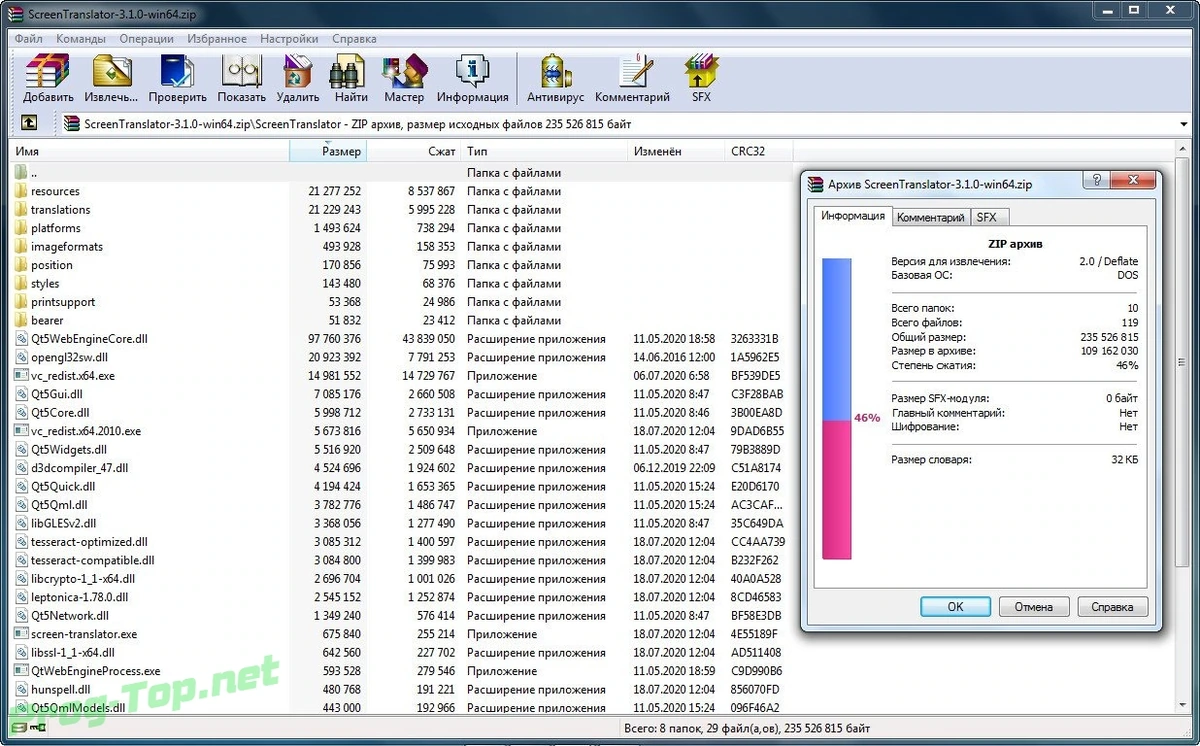
Task: Select the position folder row
Action: point(401,265)
